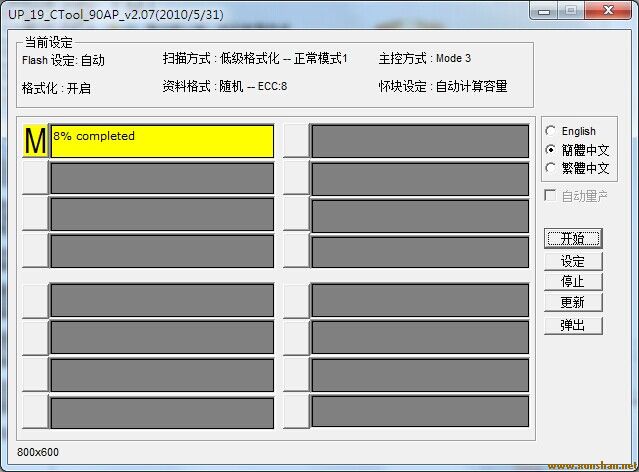
Task: Close the UP_19_CTool window
Action: click(608, 9)
